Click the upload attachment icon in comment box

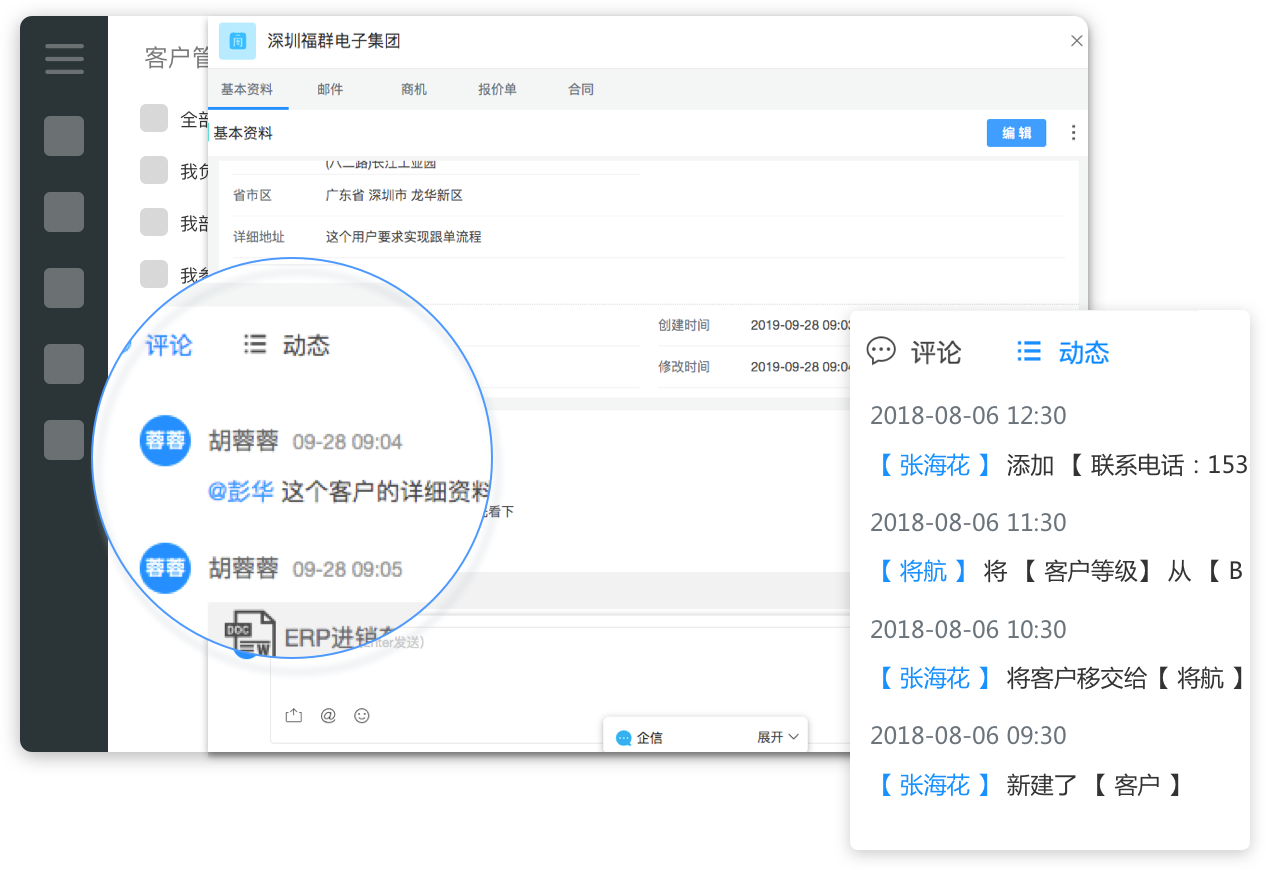click(293, 715)
